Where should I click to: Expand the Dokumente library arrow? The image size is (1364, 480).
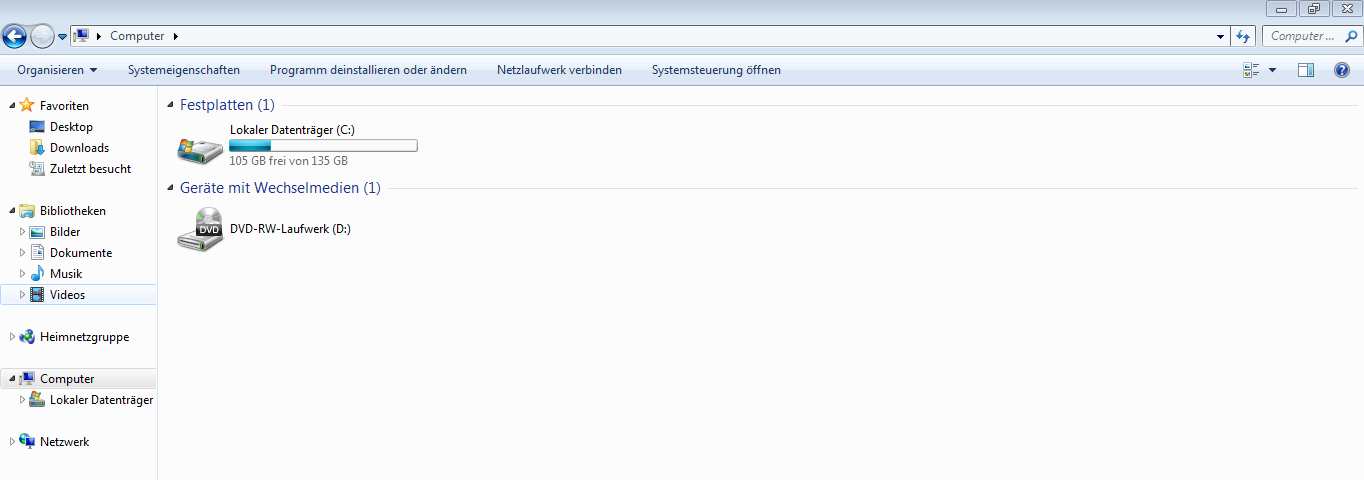pos(22,253)
